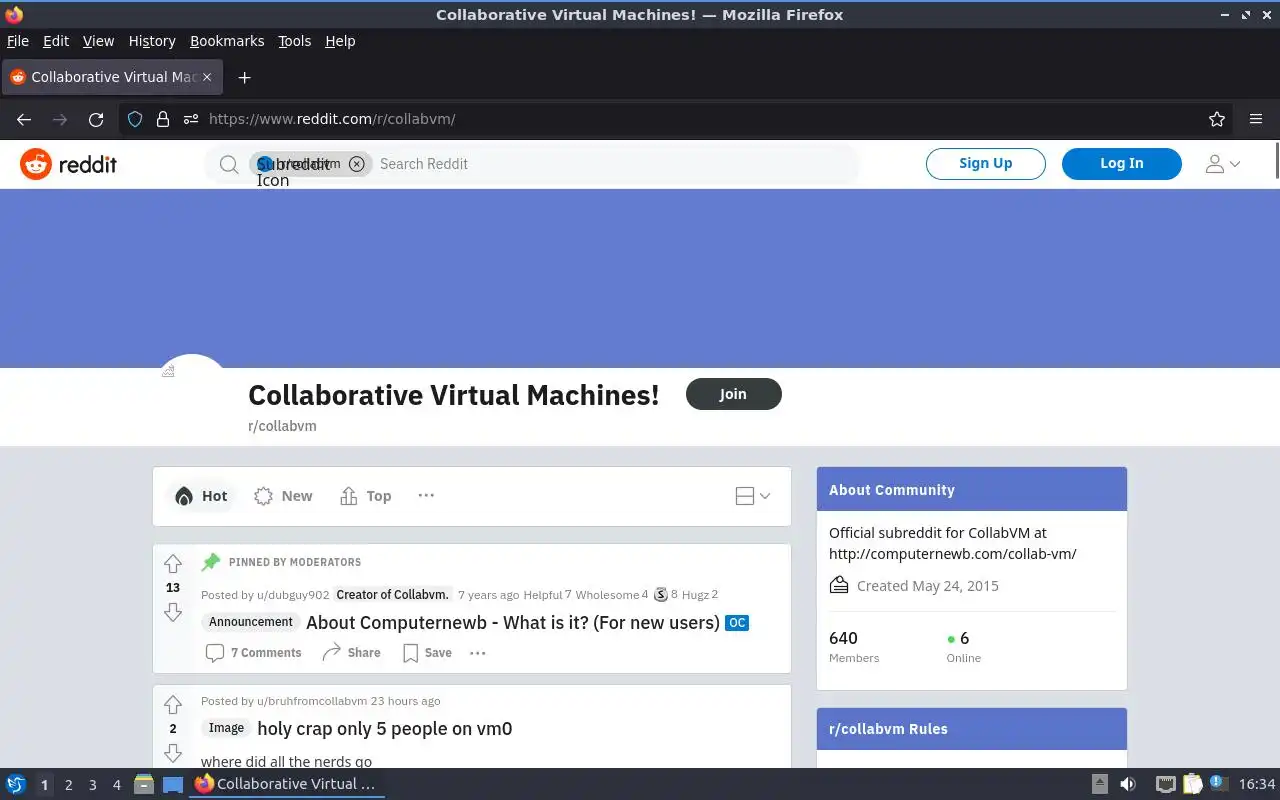Viewport: 1280px width, 800px height.
Task: Bookmark this page with the star icon
Action: [1217, 119]
